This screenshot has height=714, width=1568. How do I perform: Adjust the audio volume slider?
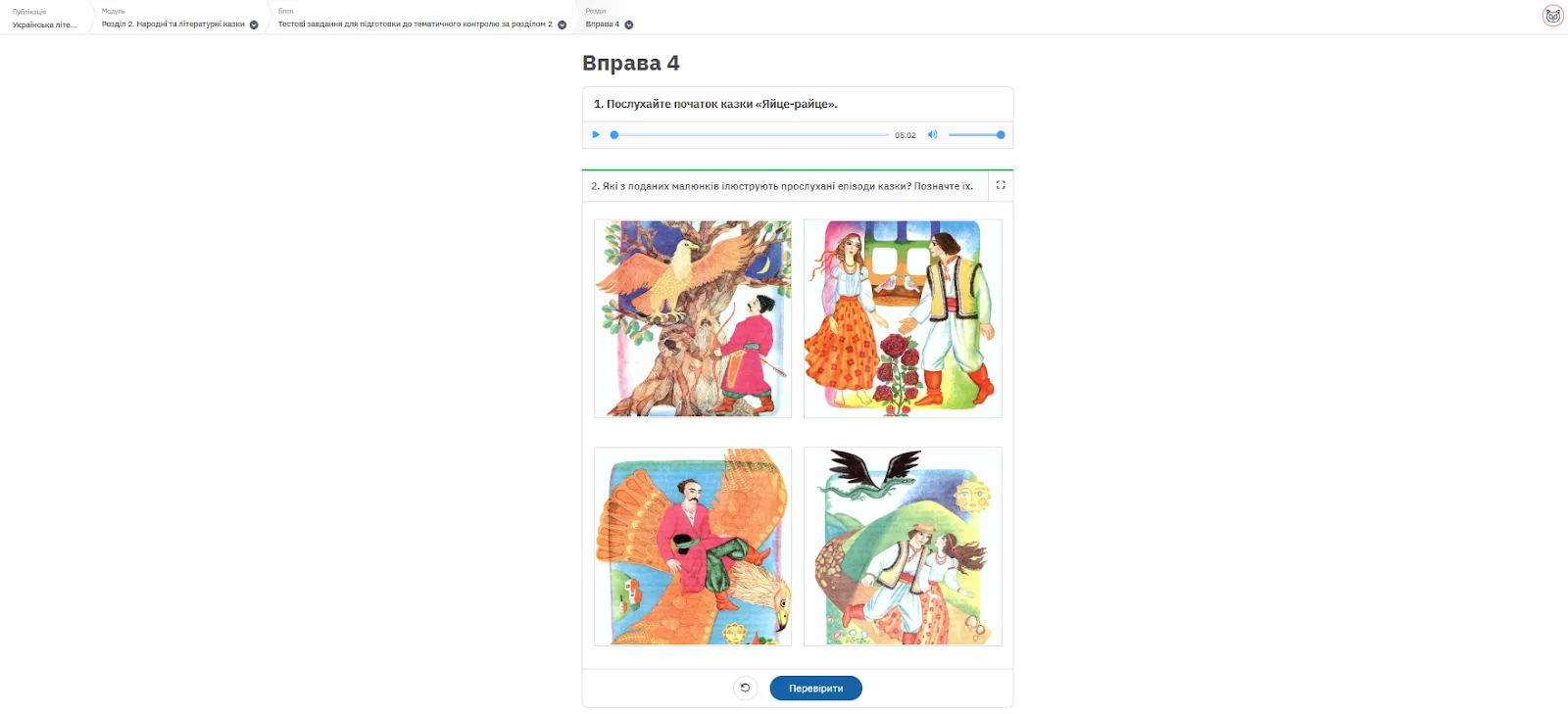(x=974, y=135)
